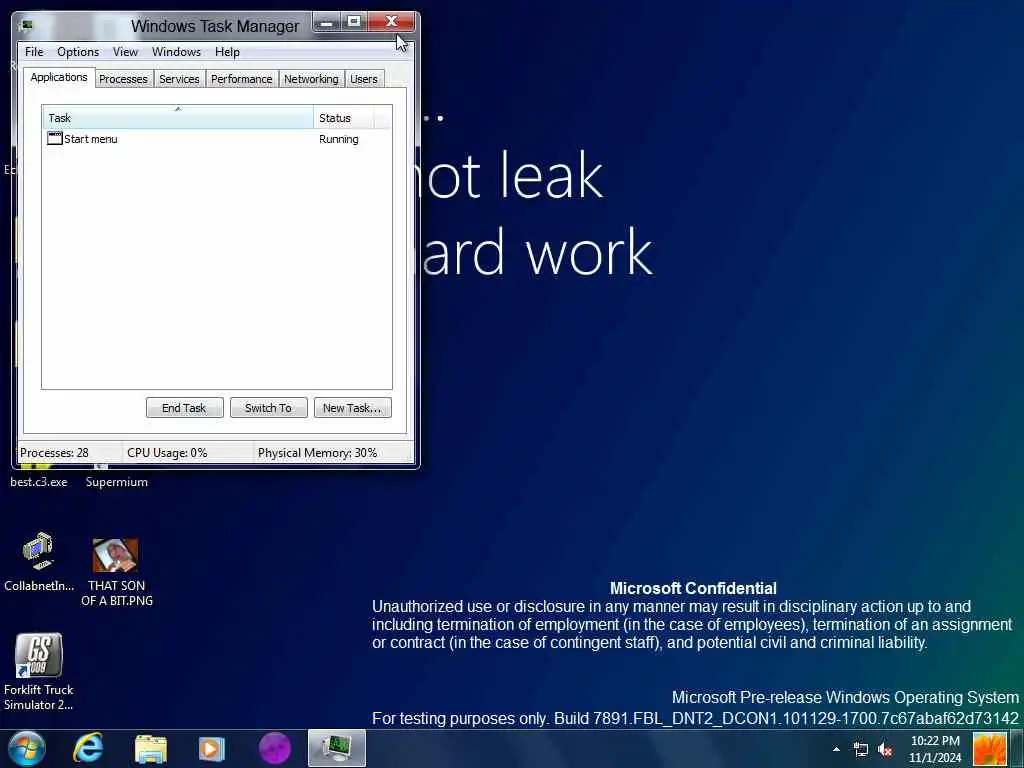The image size is (1024, 768).
Task: Launch Internet Explorer from the taskbar
Action: tap(88, 748)
